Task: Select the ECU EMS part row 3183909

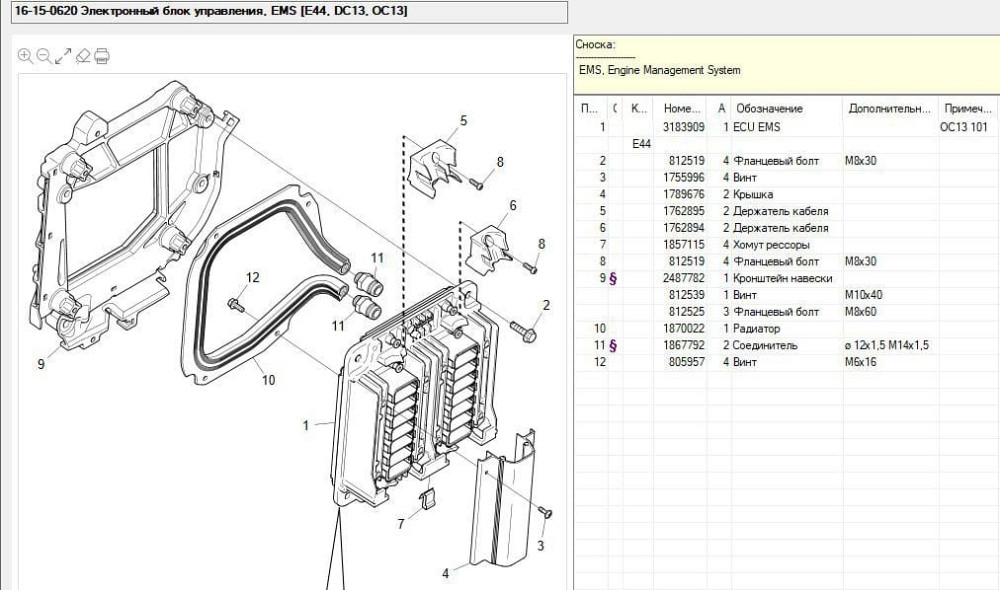Action: click(760, 127)
